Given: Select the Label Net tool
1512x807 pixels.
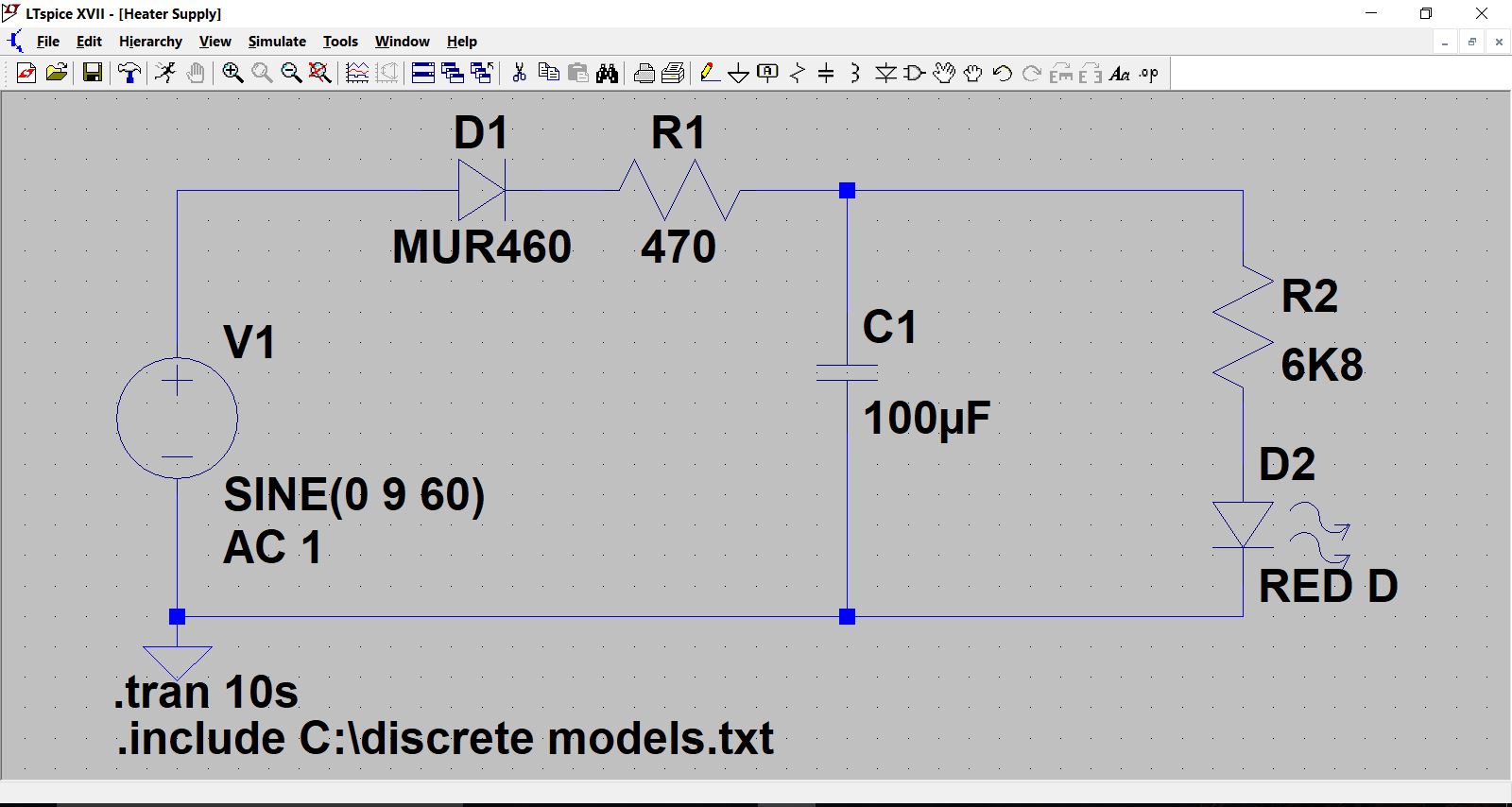Looking at the screenshot, I should click(768, 73).
